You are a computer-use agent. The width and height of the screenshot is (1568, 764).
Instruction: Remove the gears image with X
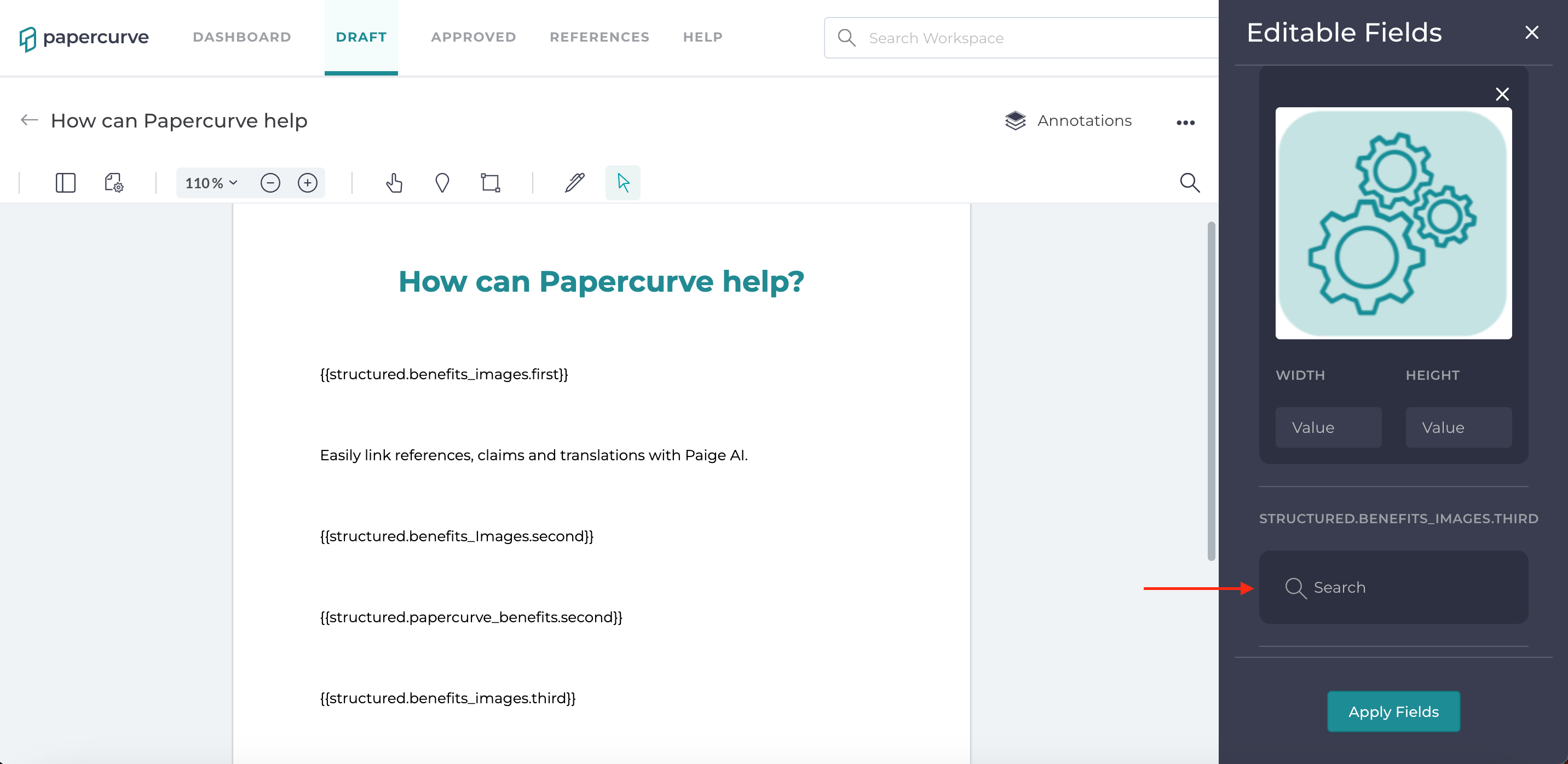[1502, 94]
